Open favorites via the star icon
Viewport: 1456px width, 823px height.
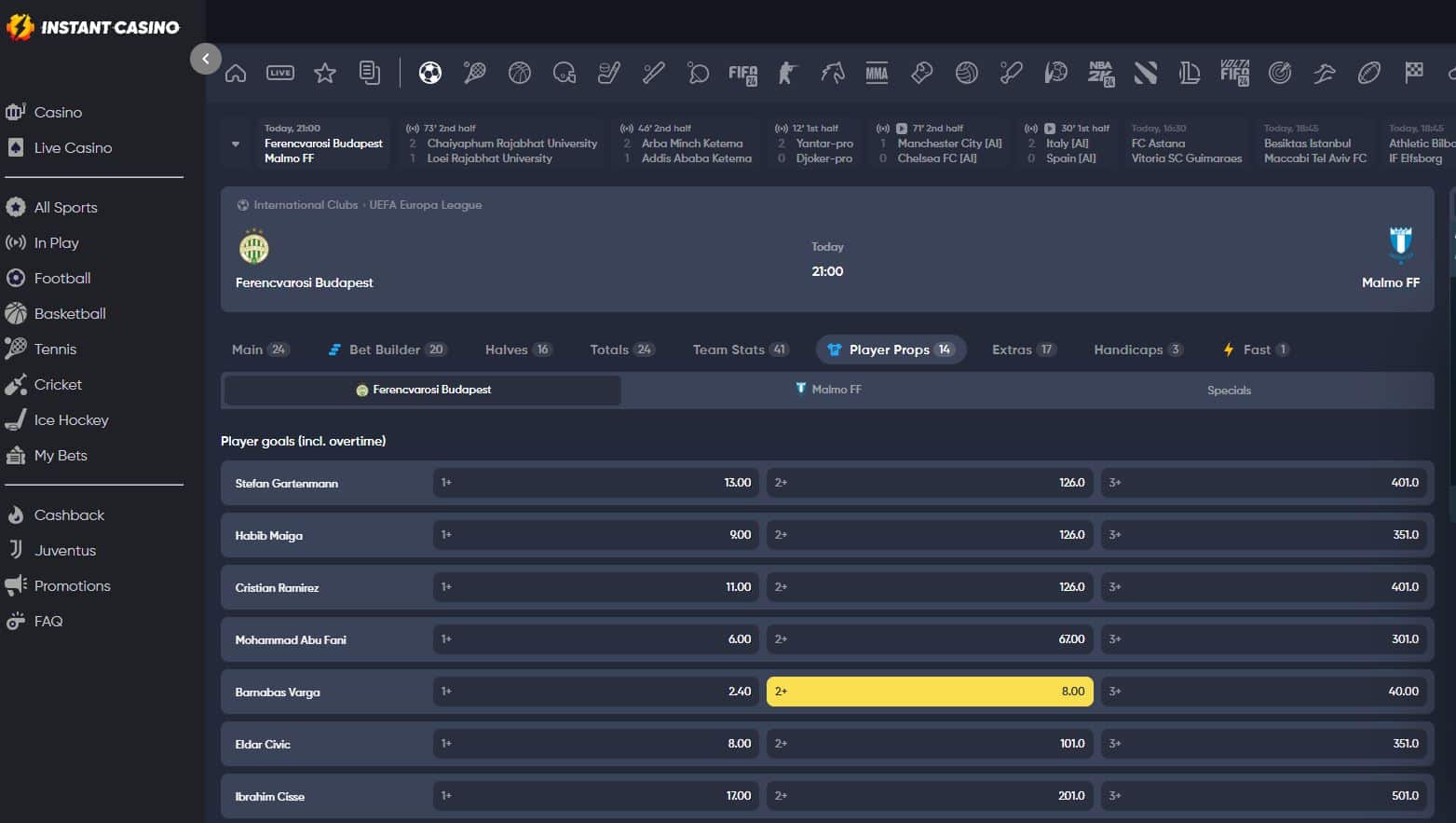(x=325, y=73)
